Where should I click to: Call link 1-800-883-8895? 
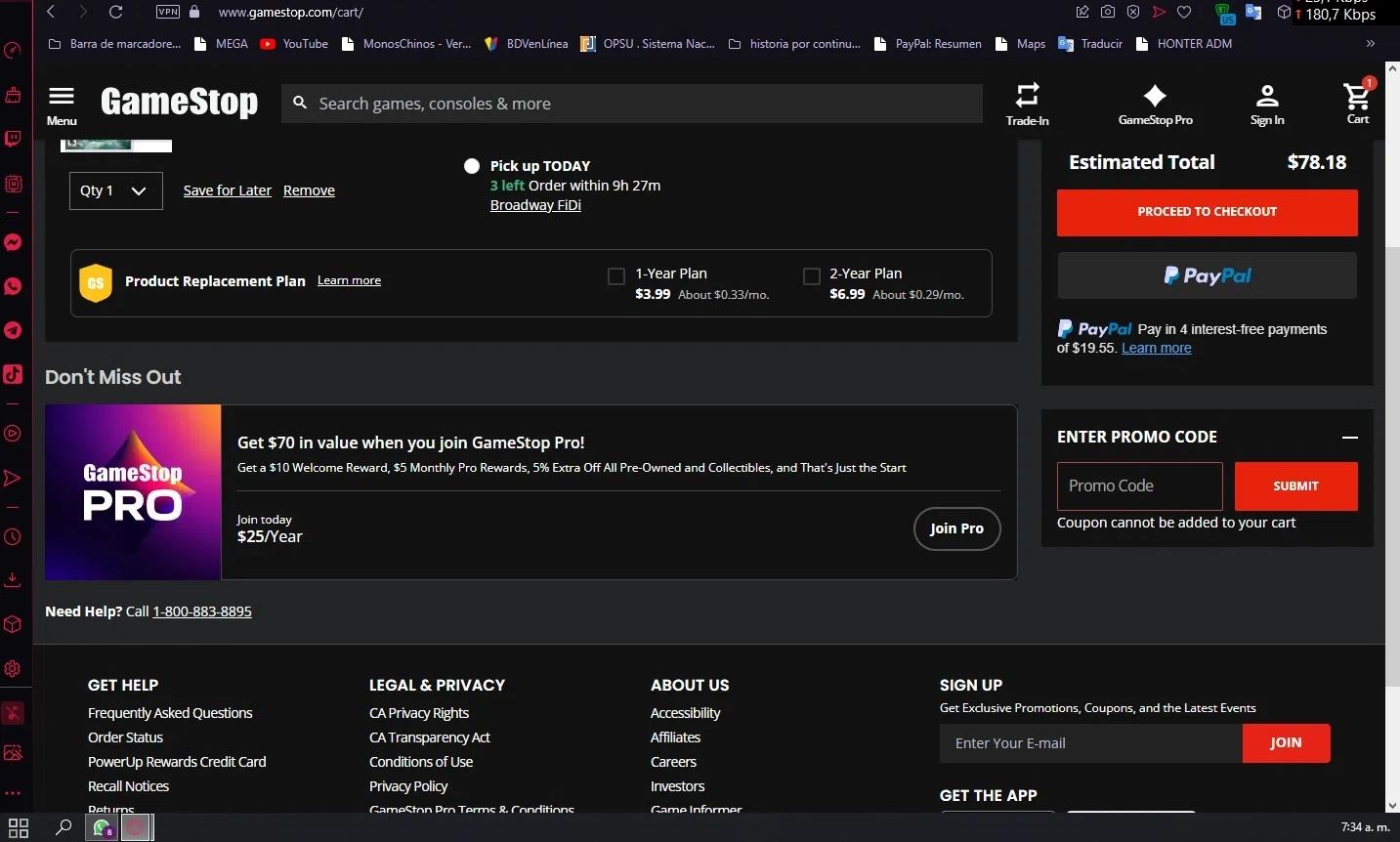[x=202, y=611]
